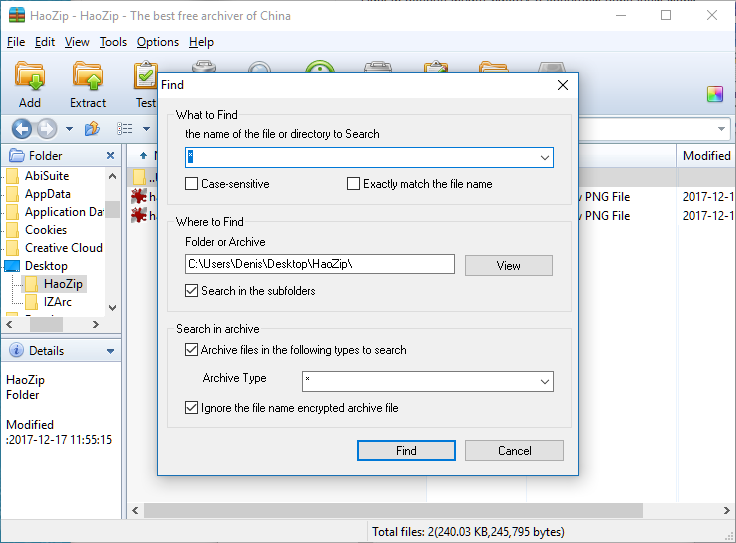This screenshot has height=543, width=736.
Task: Click the file list horizontal scrollbar
Action: point(393,510)
